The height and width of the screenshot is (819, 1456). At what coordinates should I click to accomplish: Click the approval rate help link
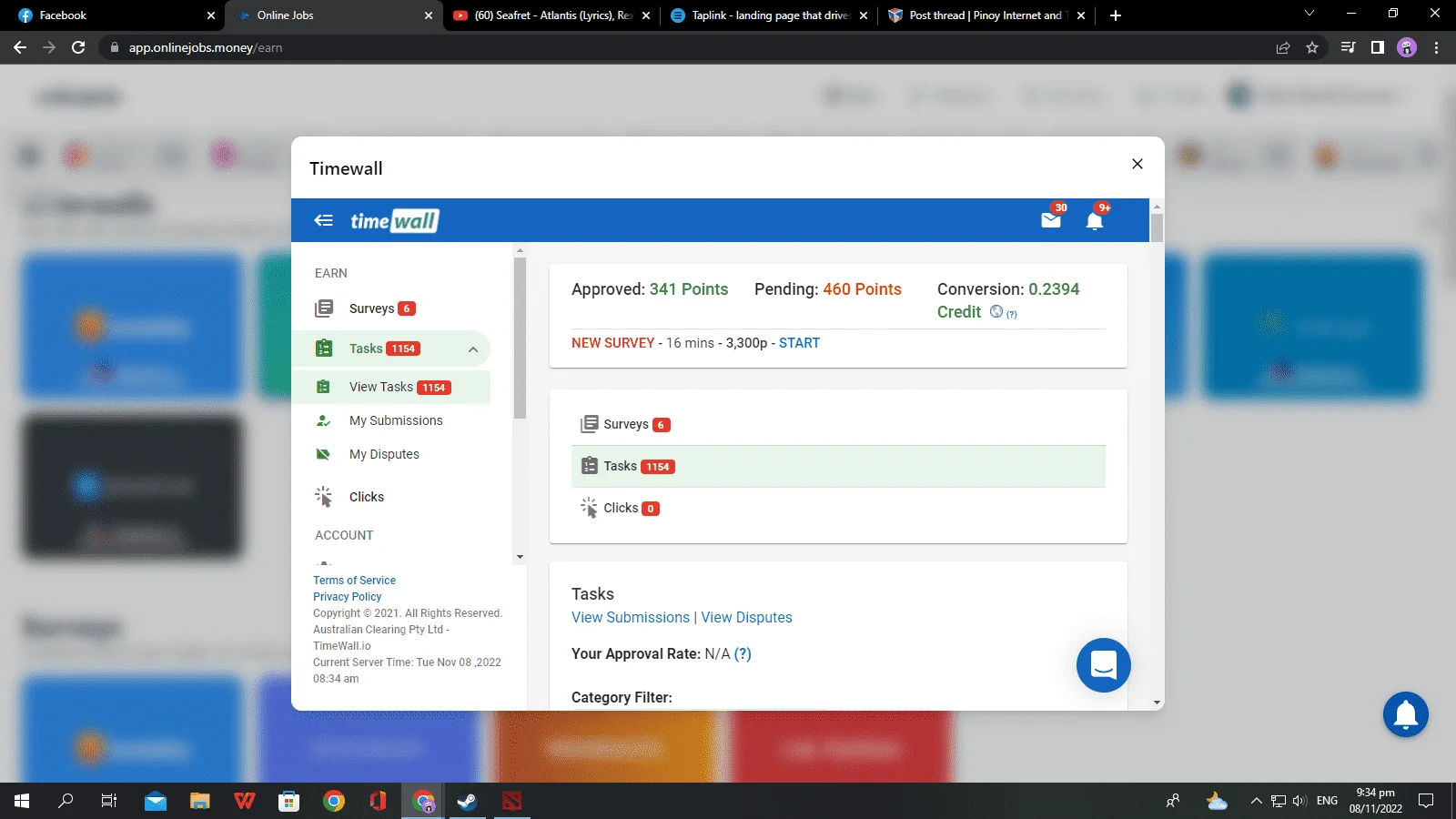(743, 654)
